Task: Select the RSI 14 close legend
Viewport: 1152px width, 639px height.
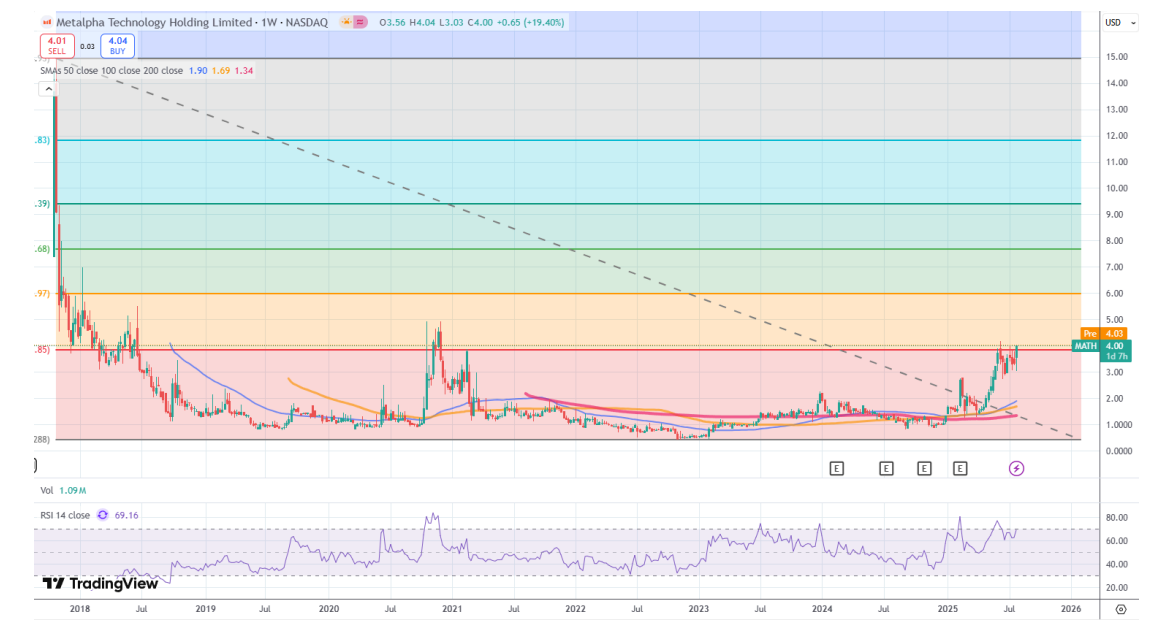Action: [x=65, y=515]
